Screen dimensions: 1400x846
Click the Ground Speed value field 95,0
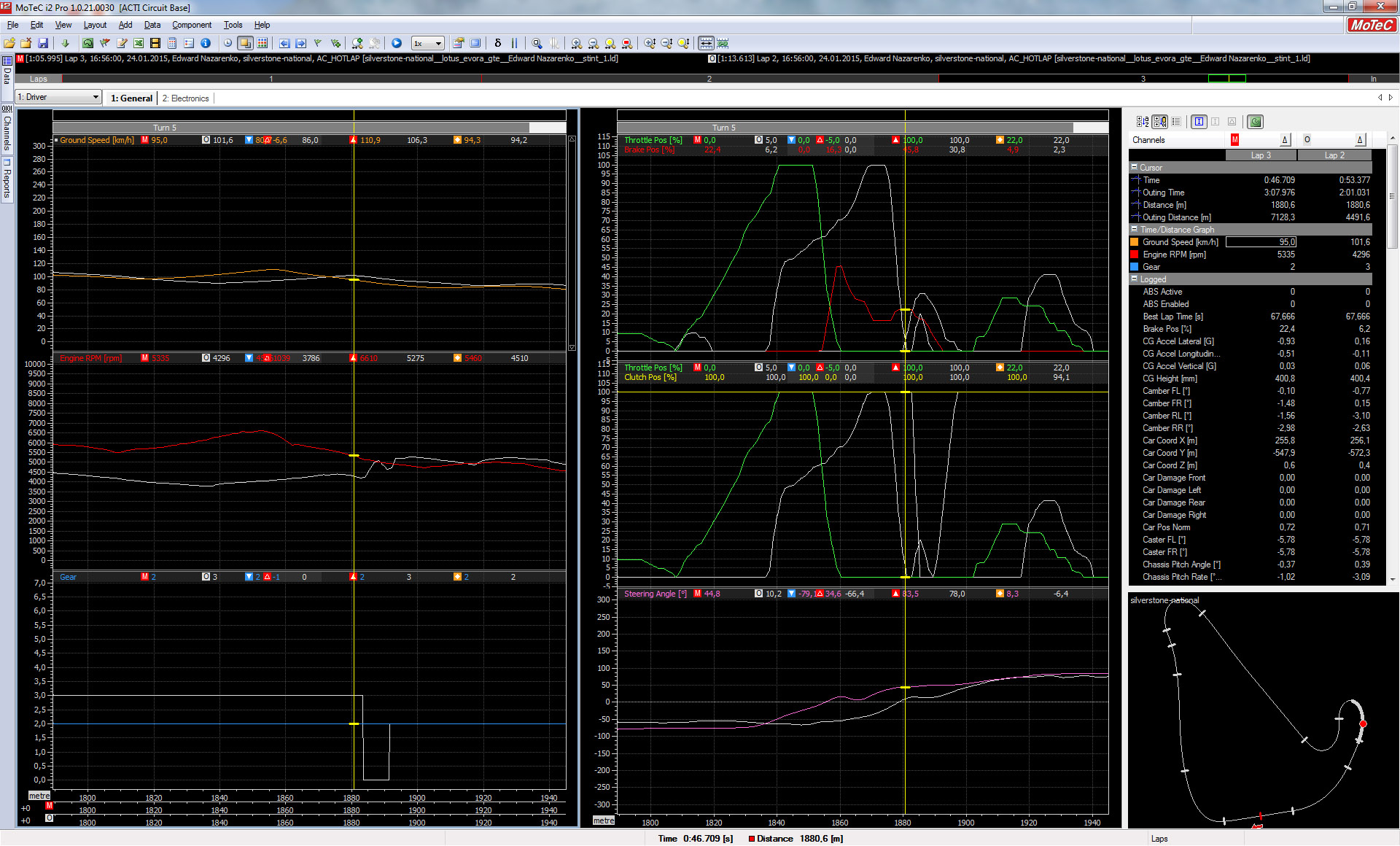[1261, 242]
